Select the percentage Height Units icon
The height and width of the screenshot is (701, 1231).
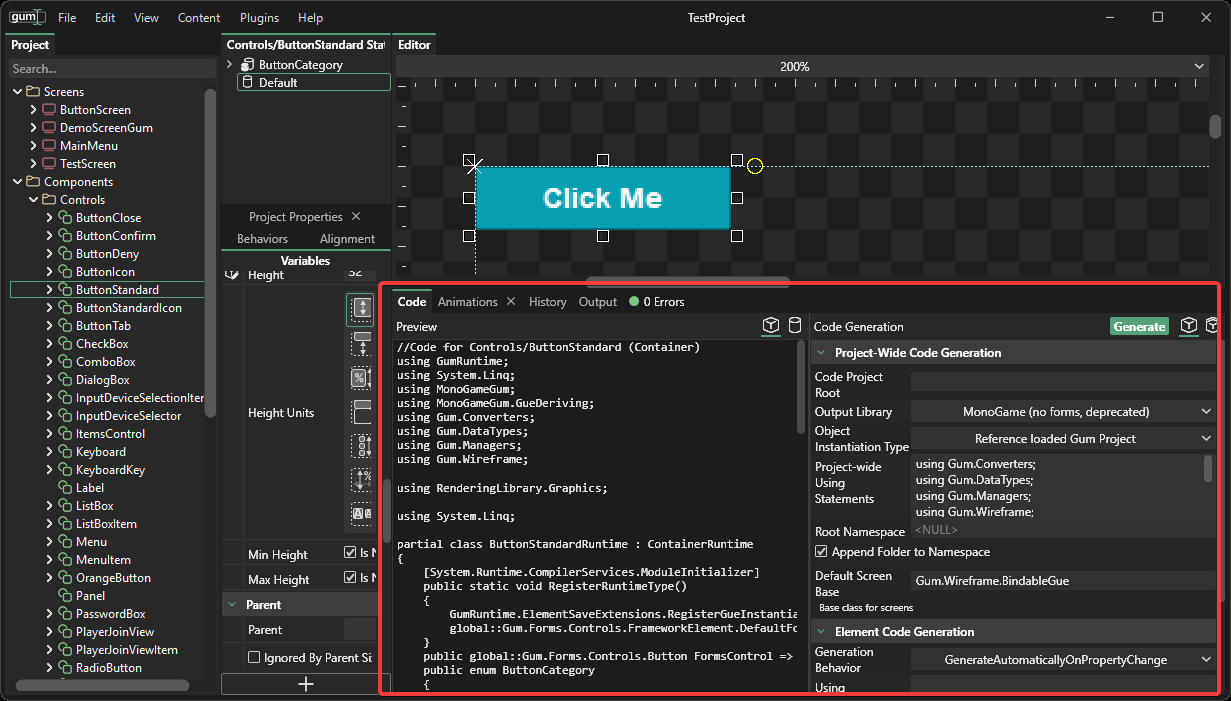pyautogui.click(x=361, y=378)
